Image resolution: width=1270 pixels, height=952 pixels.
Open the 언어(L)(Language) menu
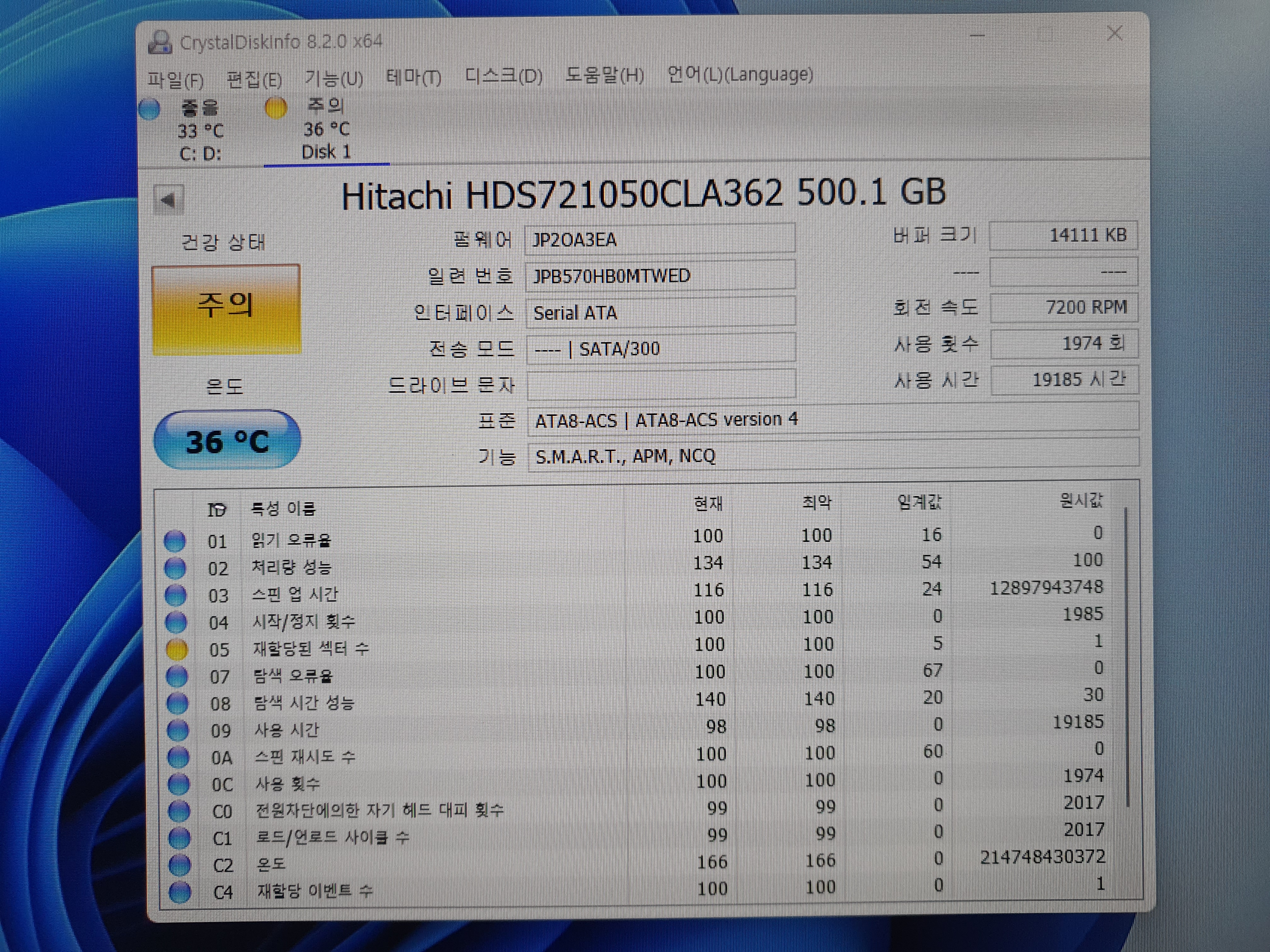(x=740, y=75)
